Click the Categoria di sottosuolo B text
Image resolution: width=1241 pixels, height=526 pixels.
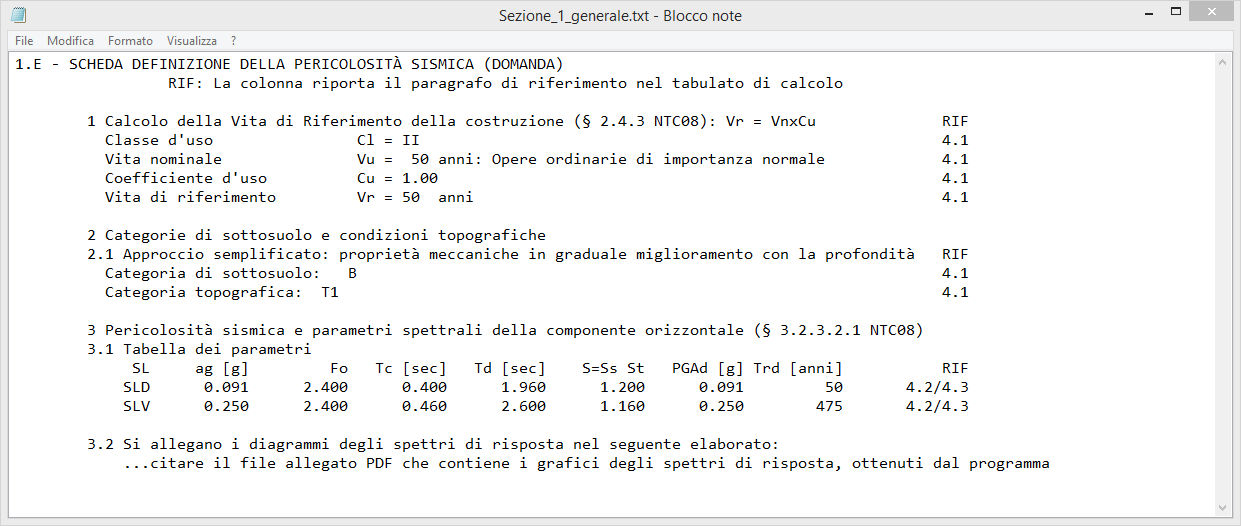tap(231, 273)
